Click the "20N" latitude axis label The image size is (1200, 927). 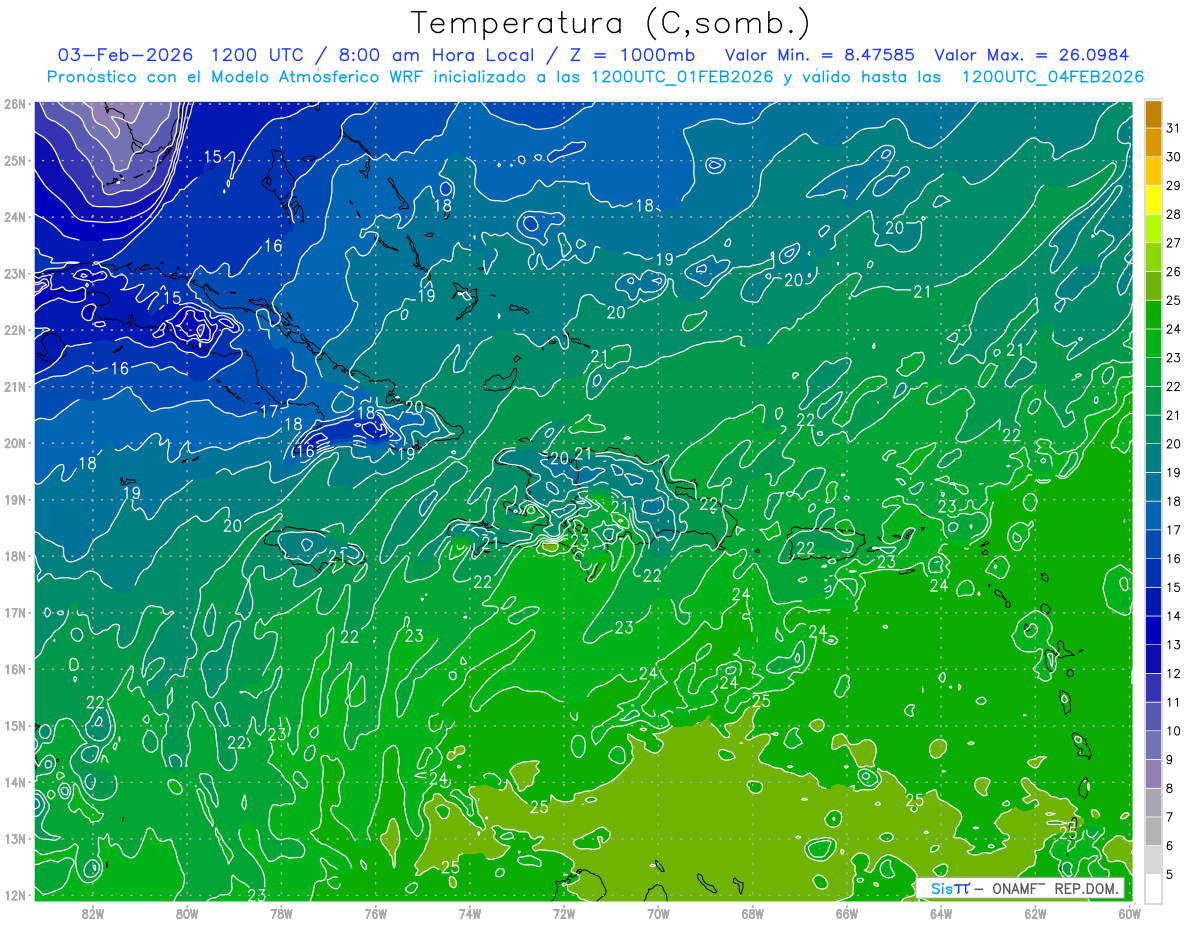tap(14, 443)
